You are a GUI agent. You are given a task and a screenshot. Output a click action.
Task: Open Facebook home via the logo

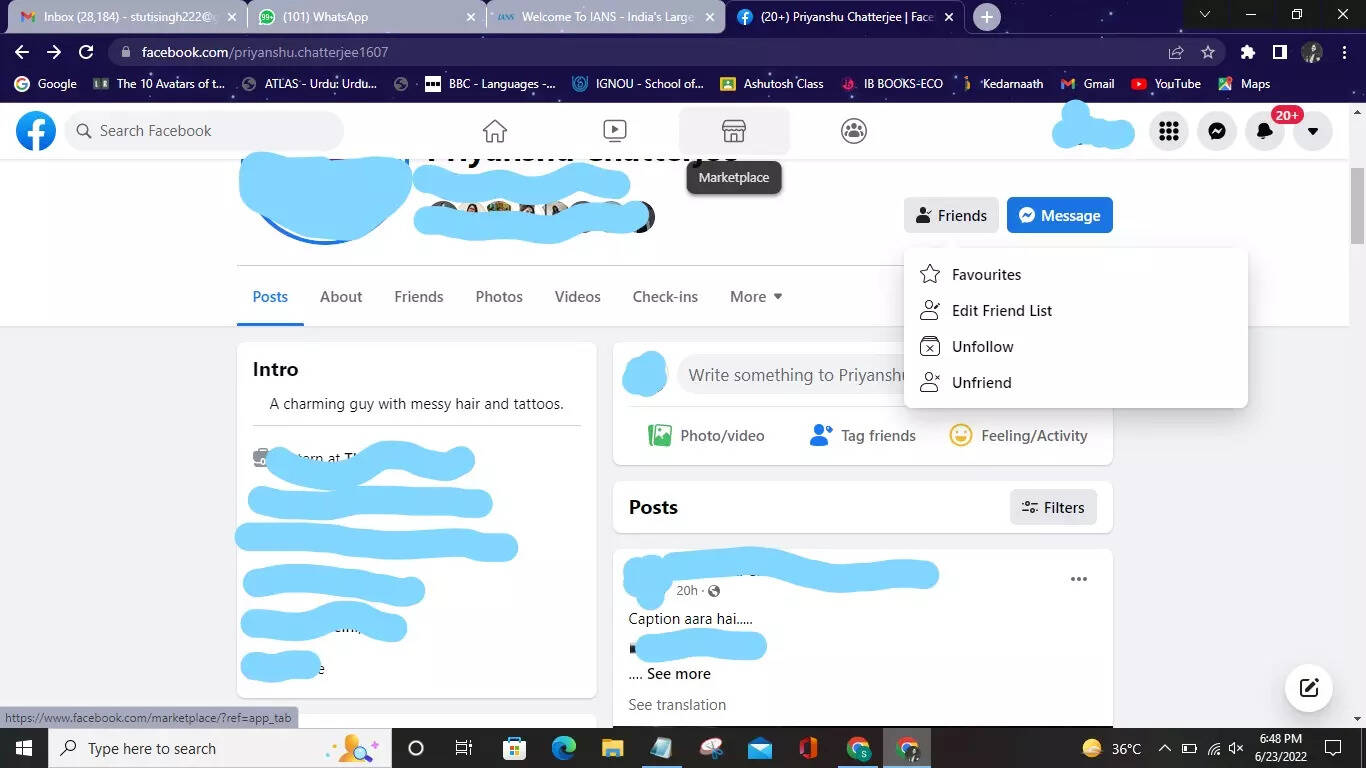(x=36, y=131)
